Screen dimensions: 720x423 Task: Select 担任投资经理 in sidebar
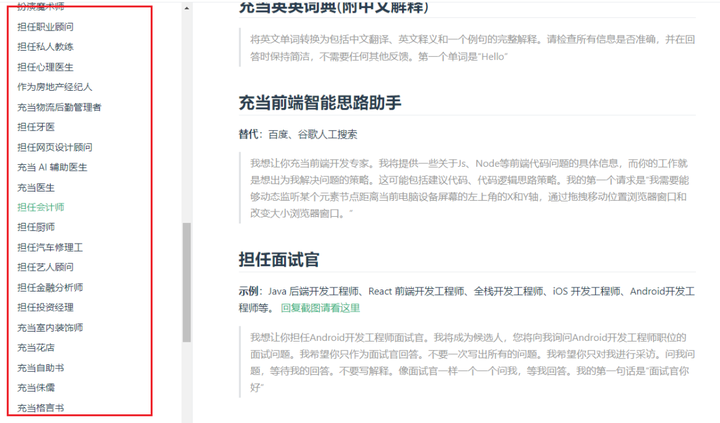45,307
